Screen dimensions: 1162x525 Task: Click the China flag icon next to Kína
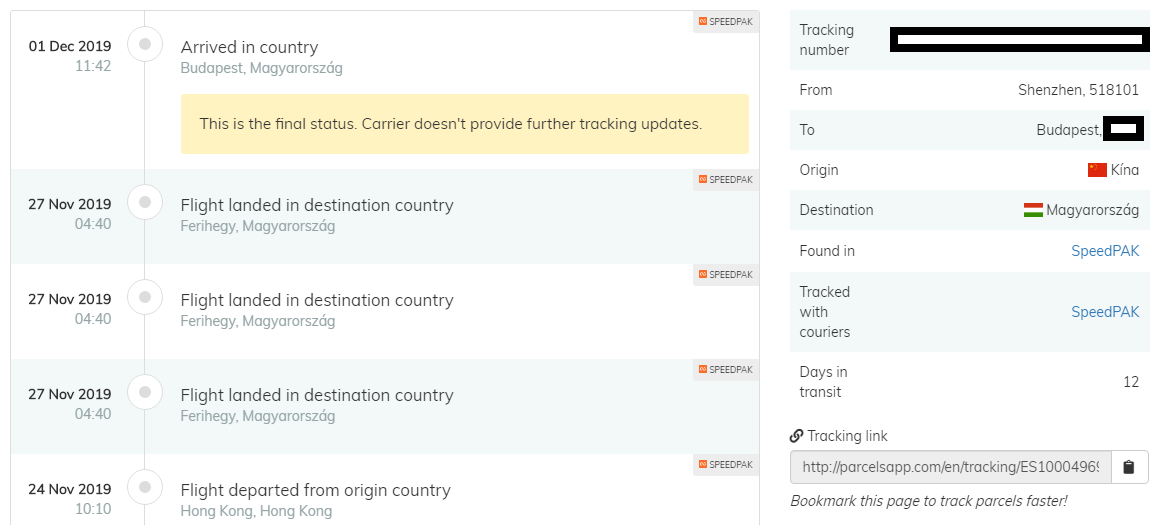(1097, 170)
